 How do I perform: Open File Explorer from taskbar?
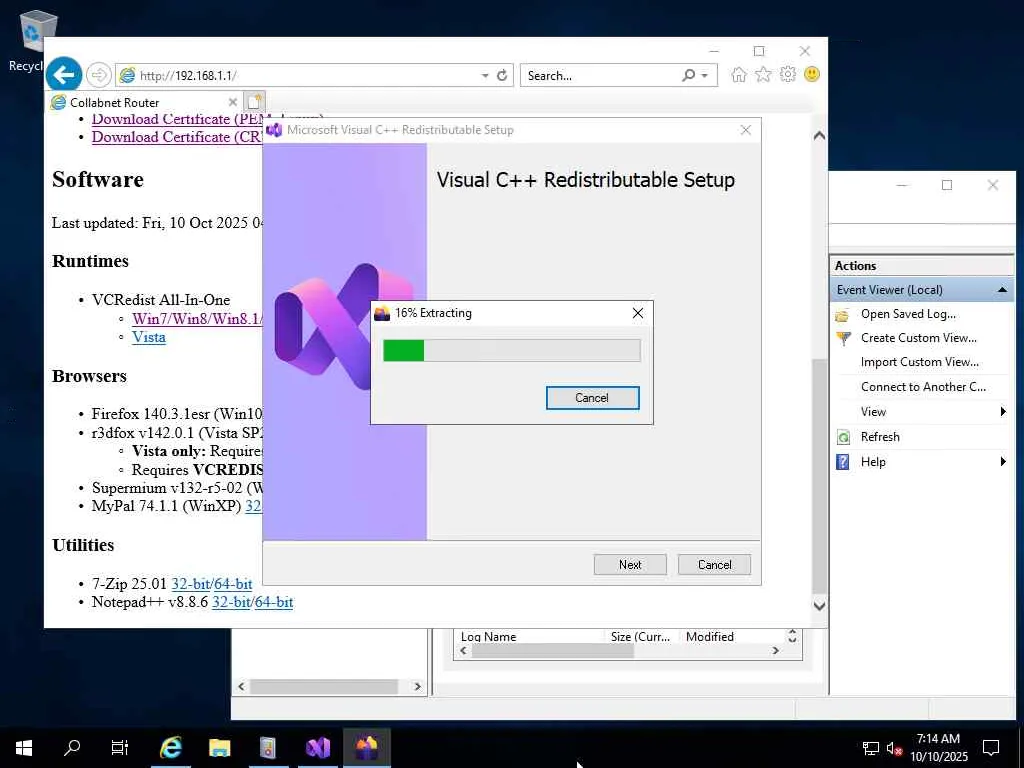pos(219,747)
